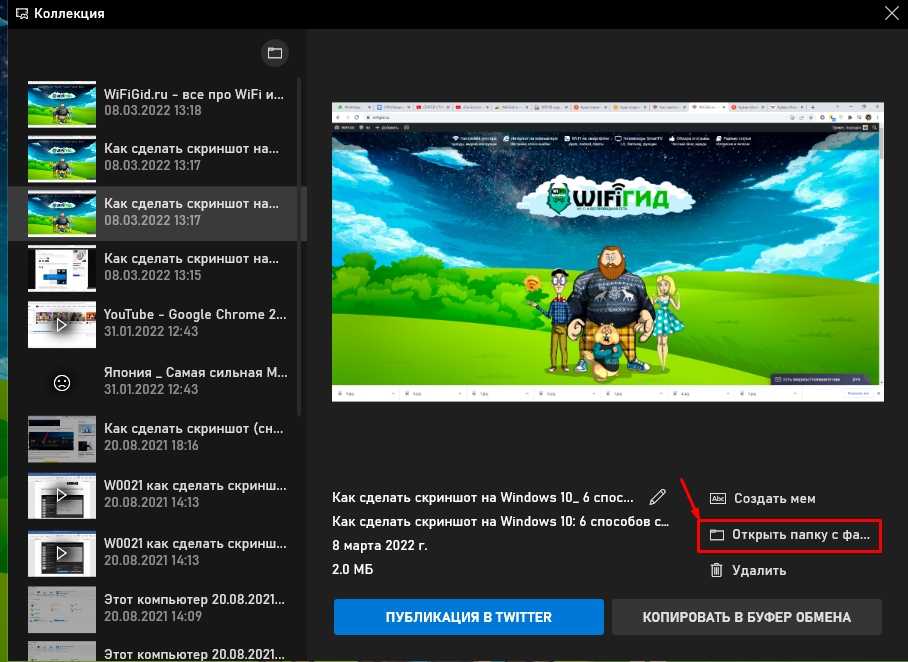The height and width of the screenshot is (662, 908).
Task: Click the pencil icon to rename the capture
Action: pyautogui.click(x=657, y=496)
